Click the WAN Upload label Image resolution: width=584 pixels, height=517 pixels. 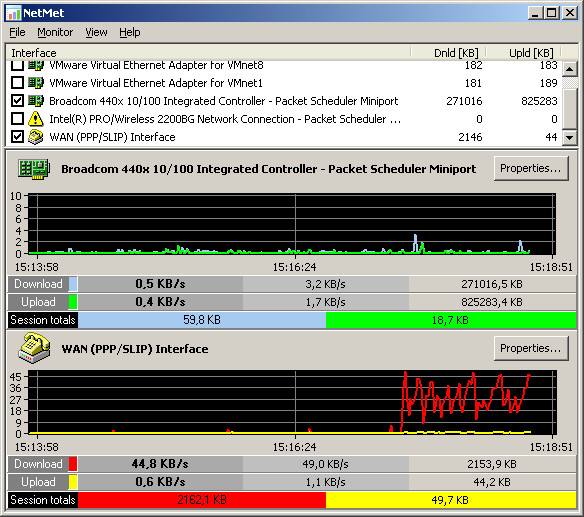click(x=38, y=482)
